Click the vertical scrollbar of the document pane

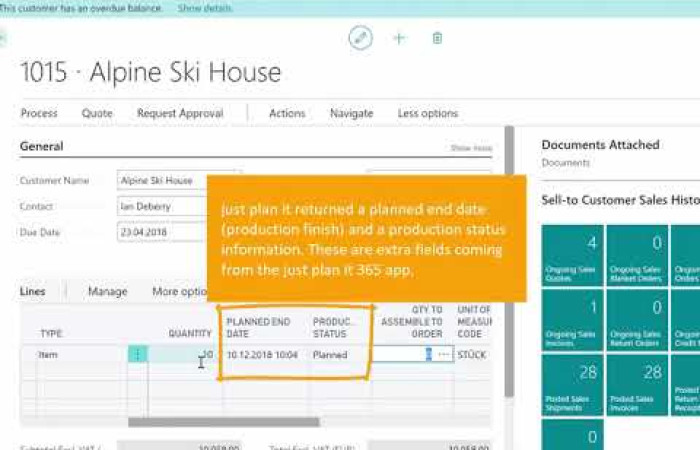coord(509,262)
